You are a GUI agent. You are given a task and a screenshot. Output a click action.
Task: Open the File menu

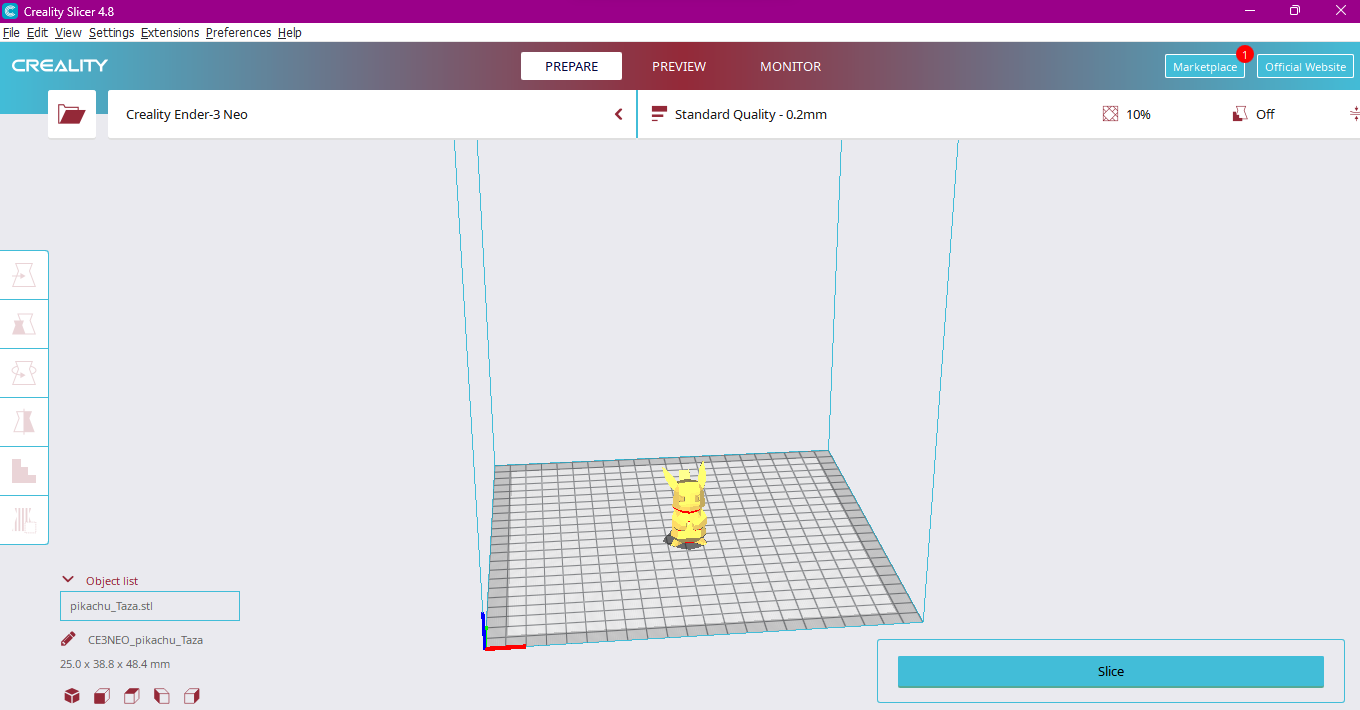(x=11, y=32)
